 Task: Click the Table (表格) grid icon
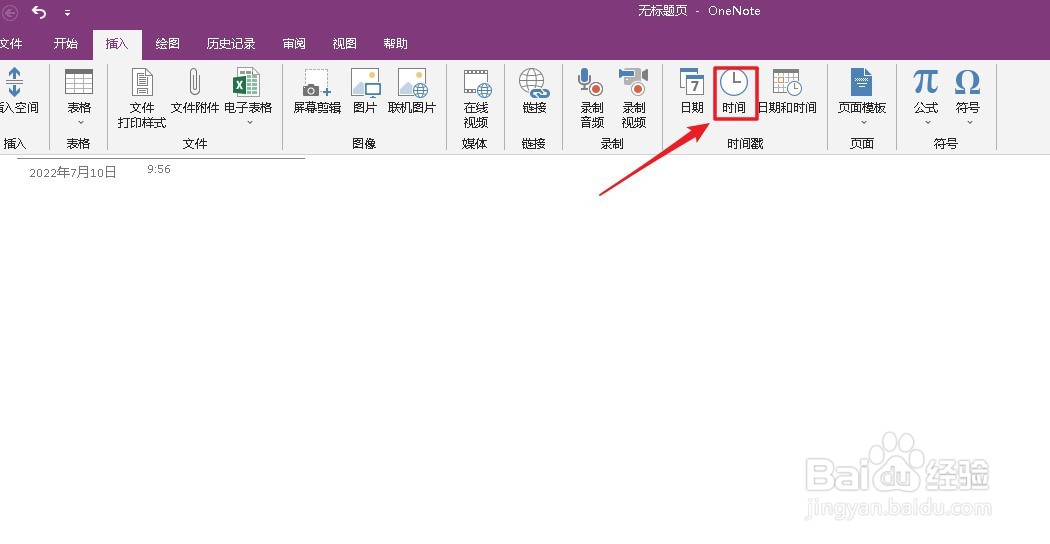pyautogui.click(x=78, y=82)
